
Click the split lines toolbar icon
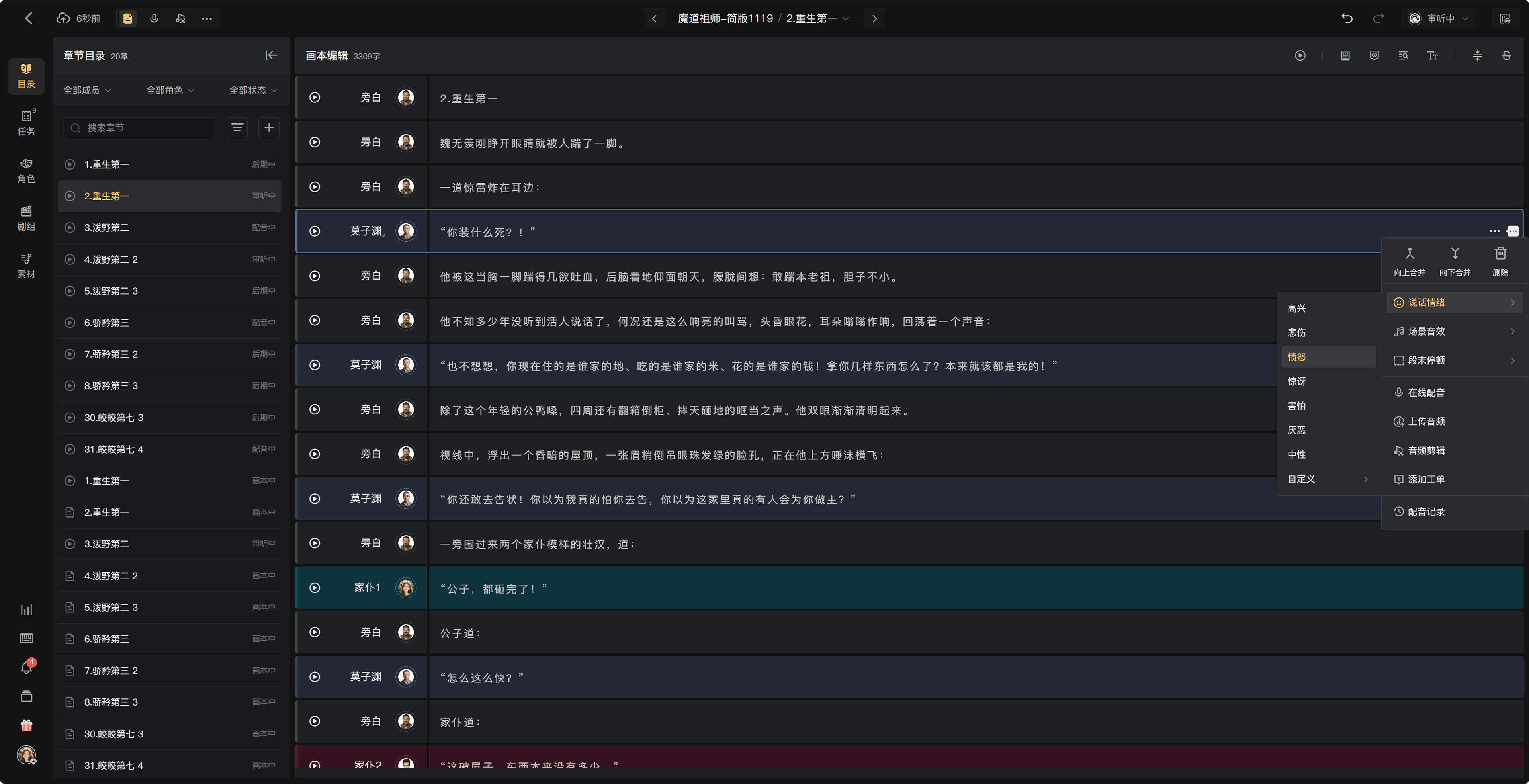tap(1477, 55)
